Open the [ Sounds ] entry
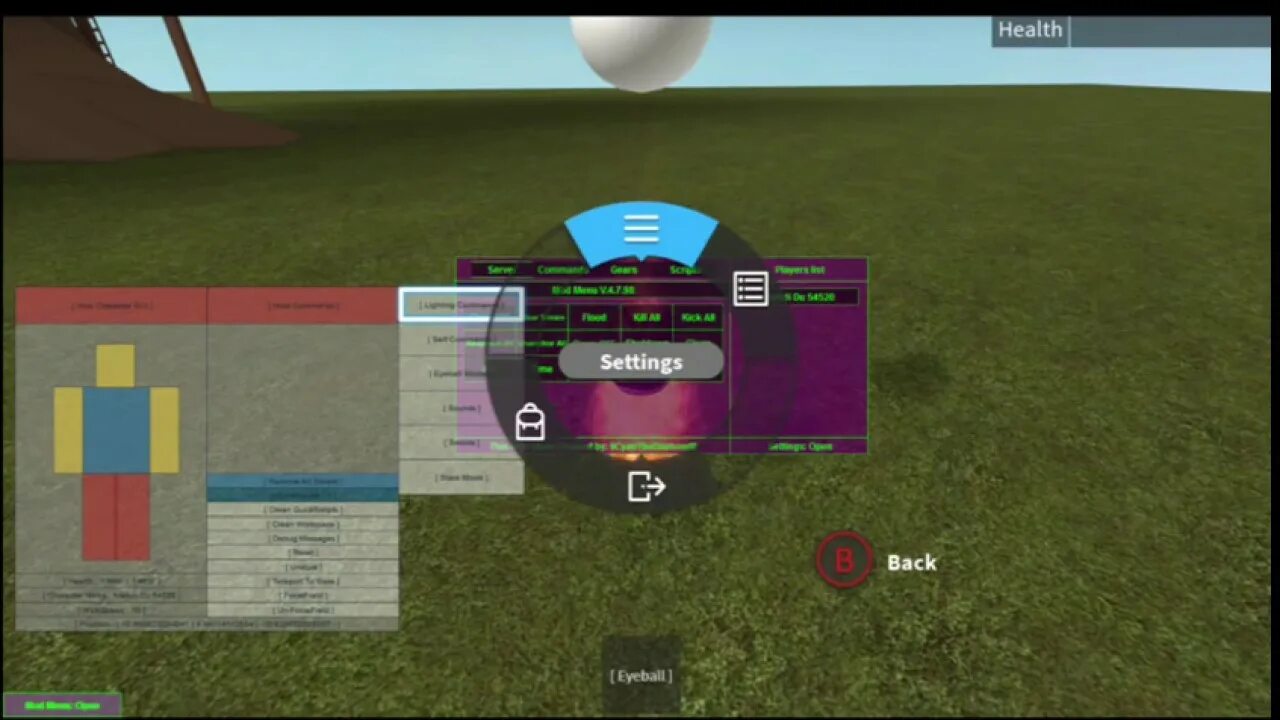 tap(460, 408)
